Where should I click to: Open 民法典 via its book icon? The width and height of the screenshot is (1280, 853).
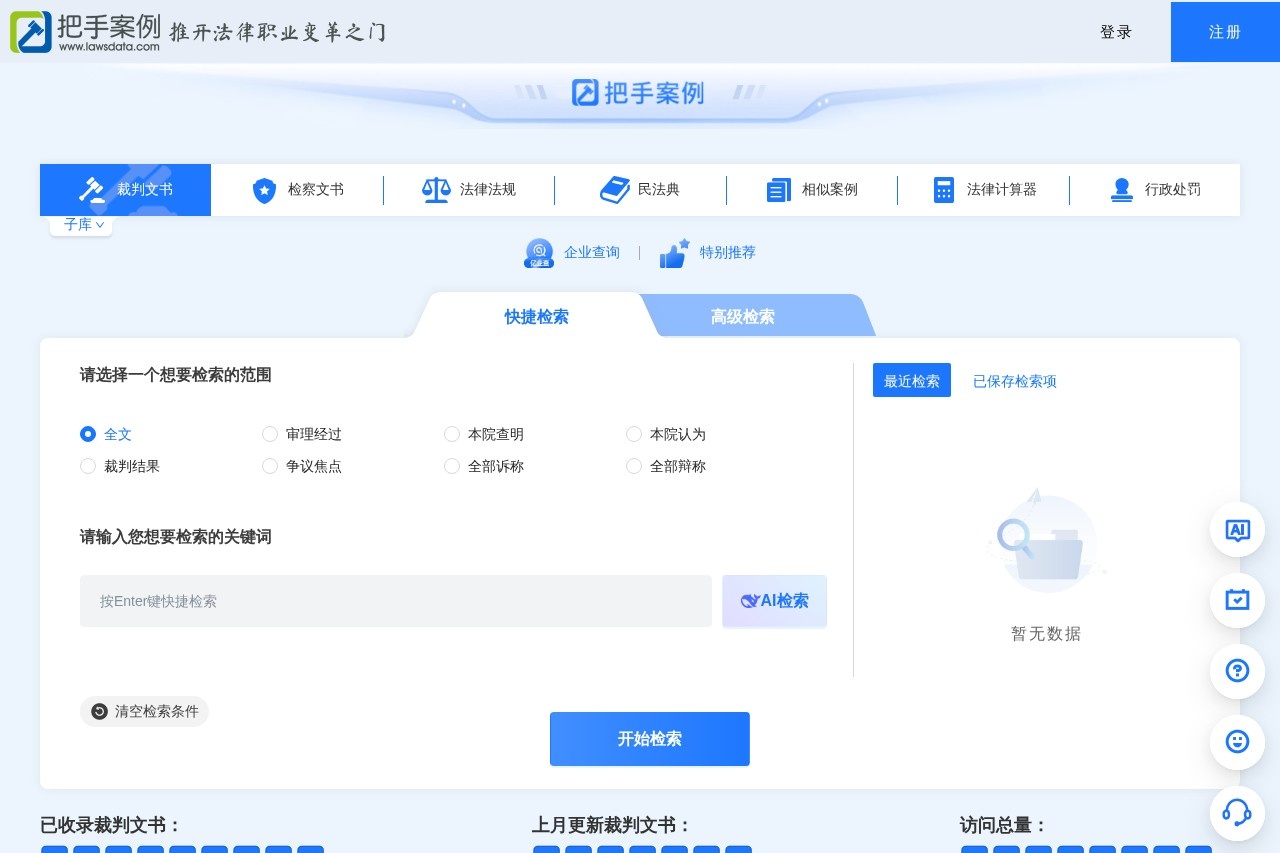click(613, 189)
